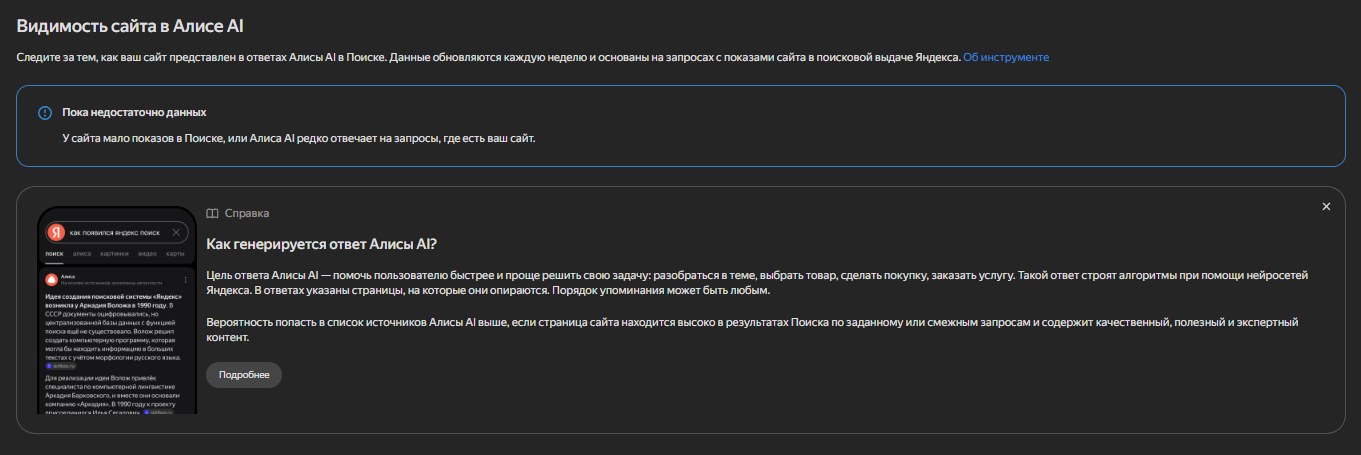Switch to "видео" tab in phone preview
The image size is (1361, 455).
click(x=148, y=255)
